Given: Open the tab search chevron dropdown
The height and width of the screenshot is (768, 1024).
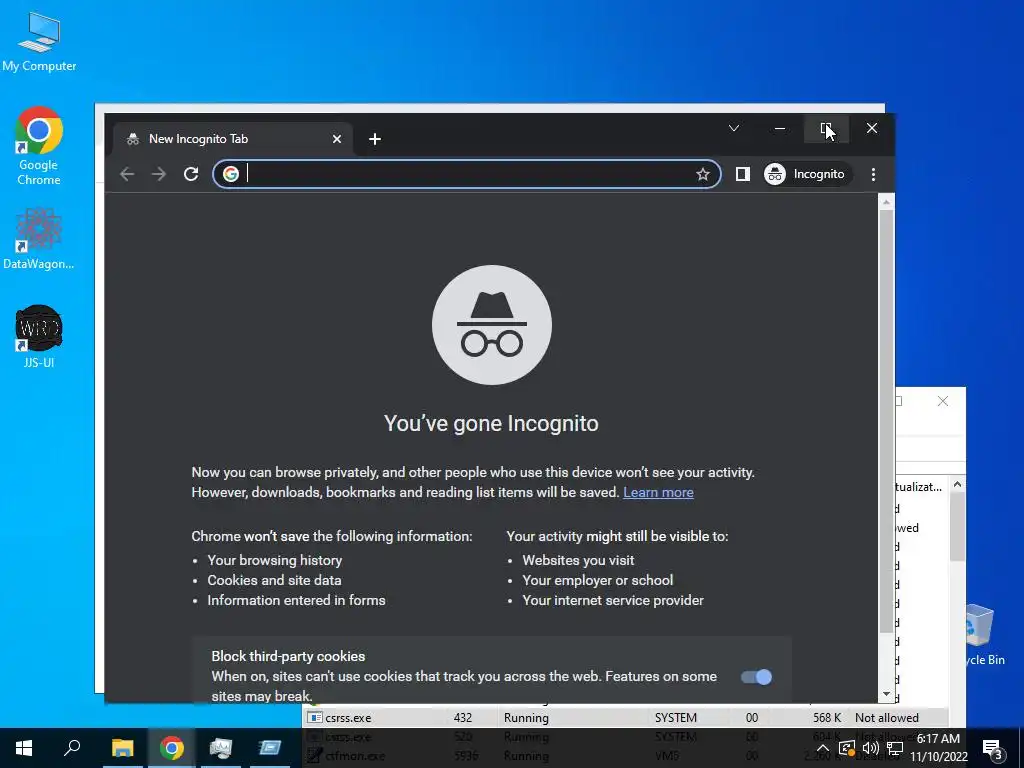Looking at the screenshot, I should point(734,128).
